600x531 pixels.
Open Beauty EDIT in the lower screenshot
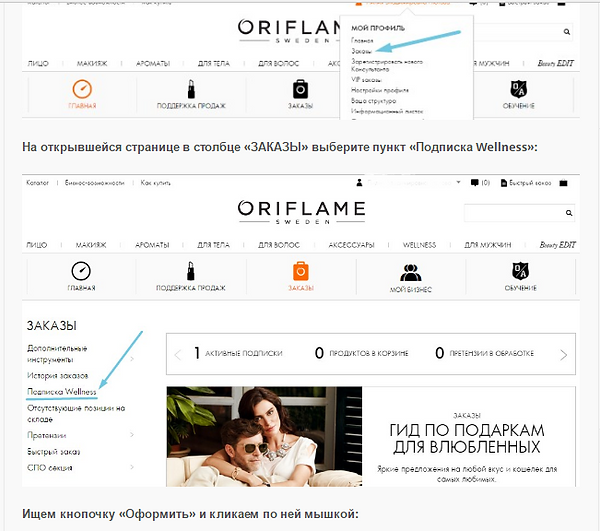point(558,245)
